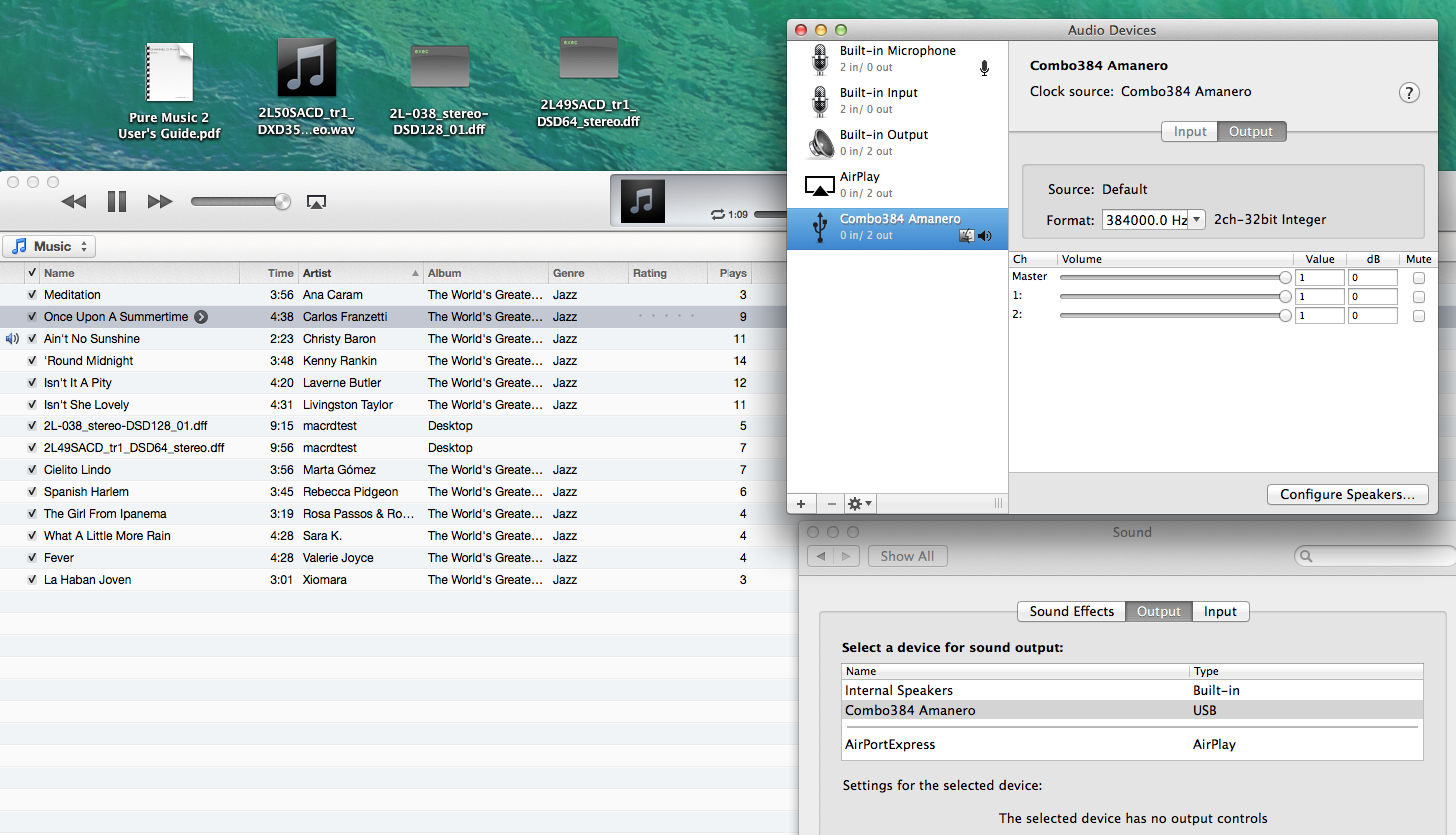
Task: Toggle the repeat icon in iTunes display
Action: [717, 214]
